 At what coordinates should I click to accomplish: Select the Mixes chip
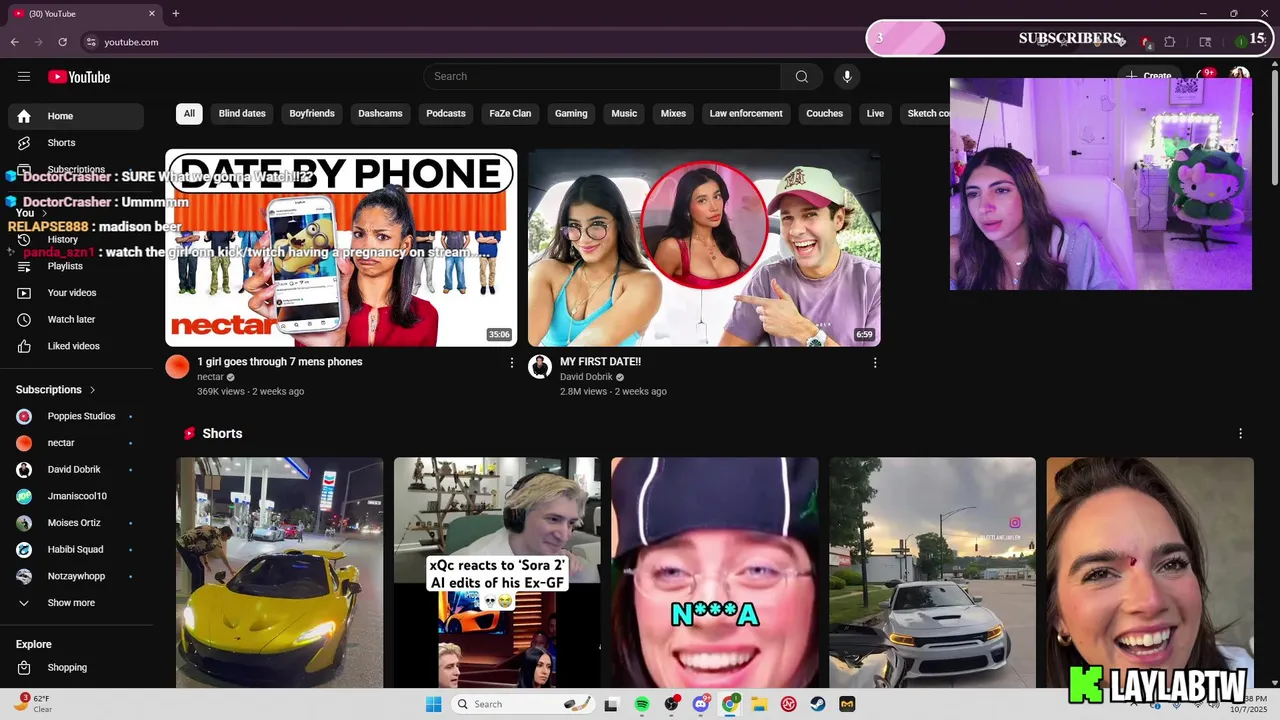pyautogui.click(x=673, y=113)
